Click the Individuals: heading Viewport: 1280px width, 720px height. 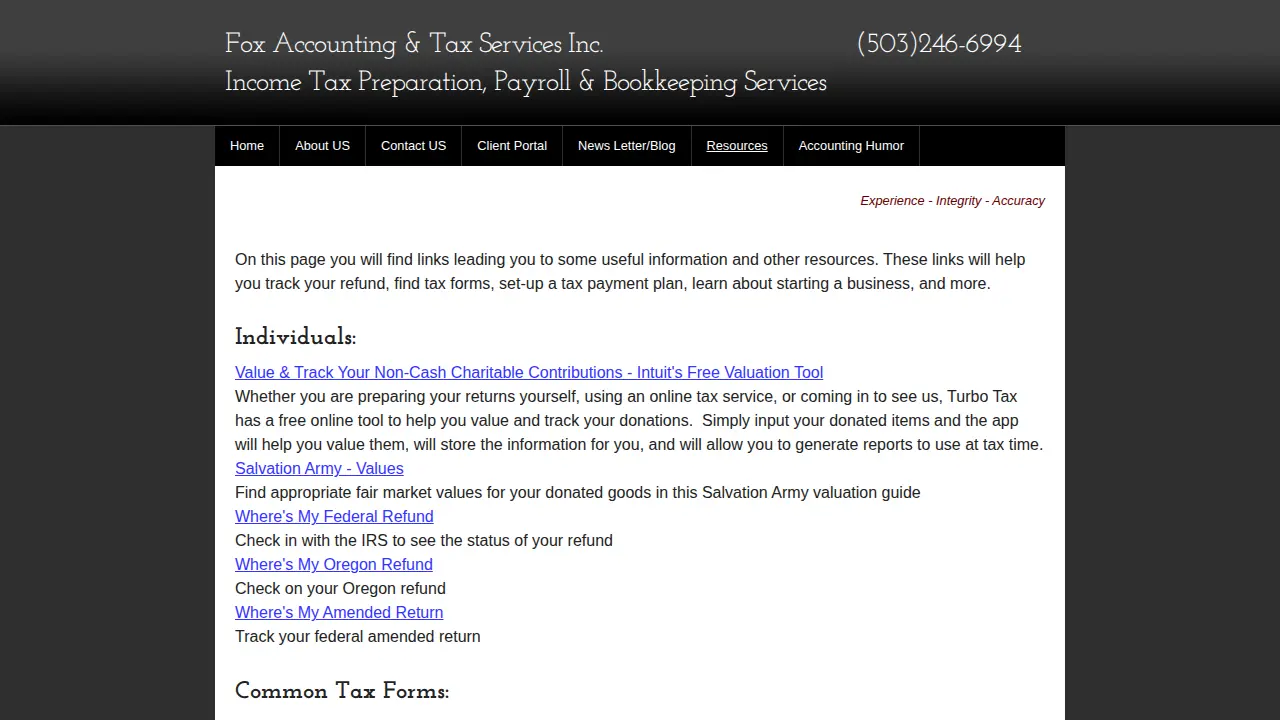tap(295, 337)
